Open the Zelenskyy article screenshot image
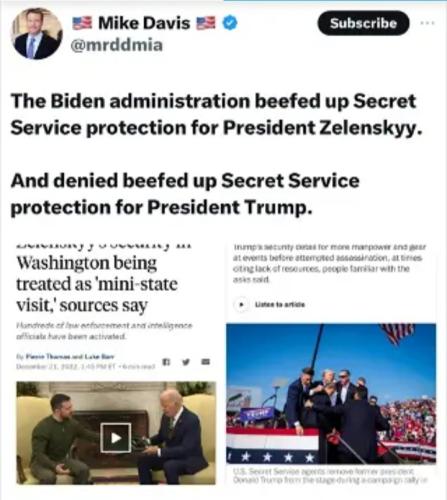Viewport: 447px width, 500px height. pos(116,363)
